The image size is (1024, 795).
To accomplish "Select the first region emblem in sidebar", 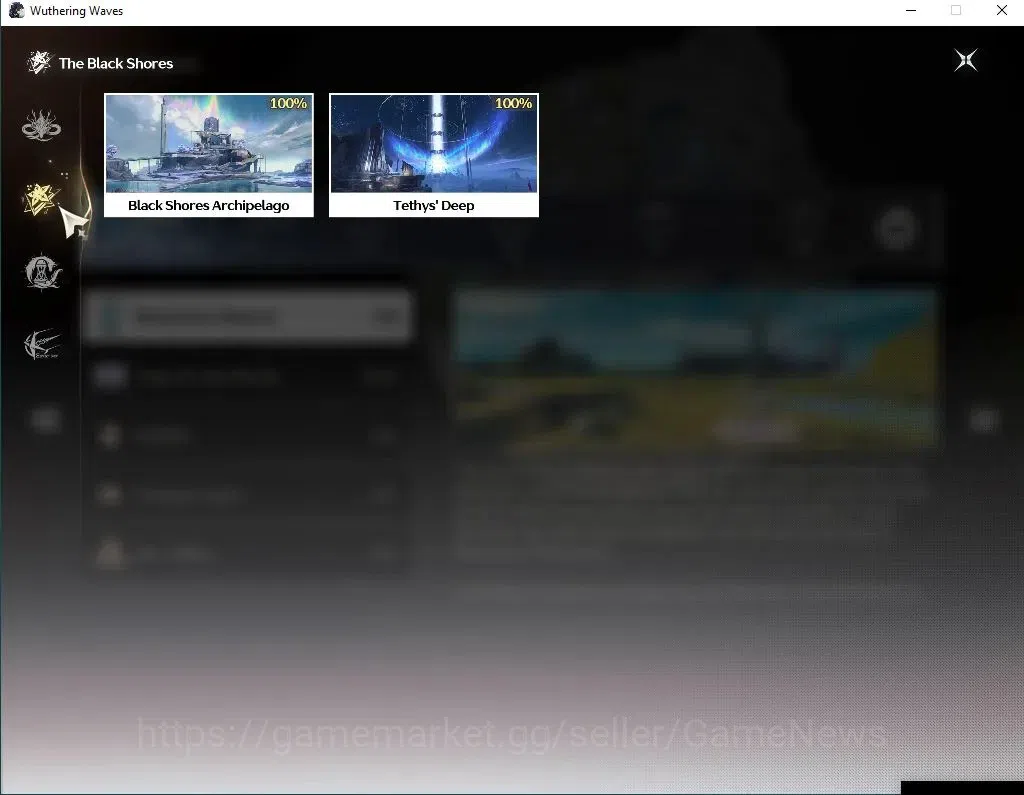I will click(x=41, y=125).
